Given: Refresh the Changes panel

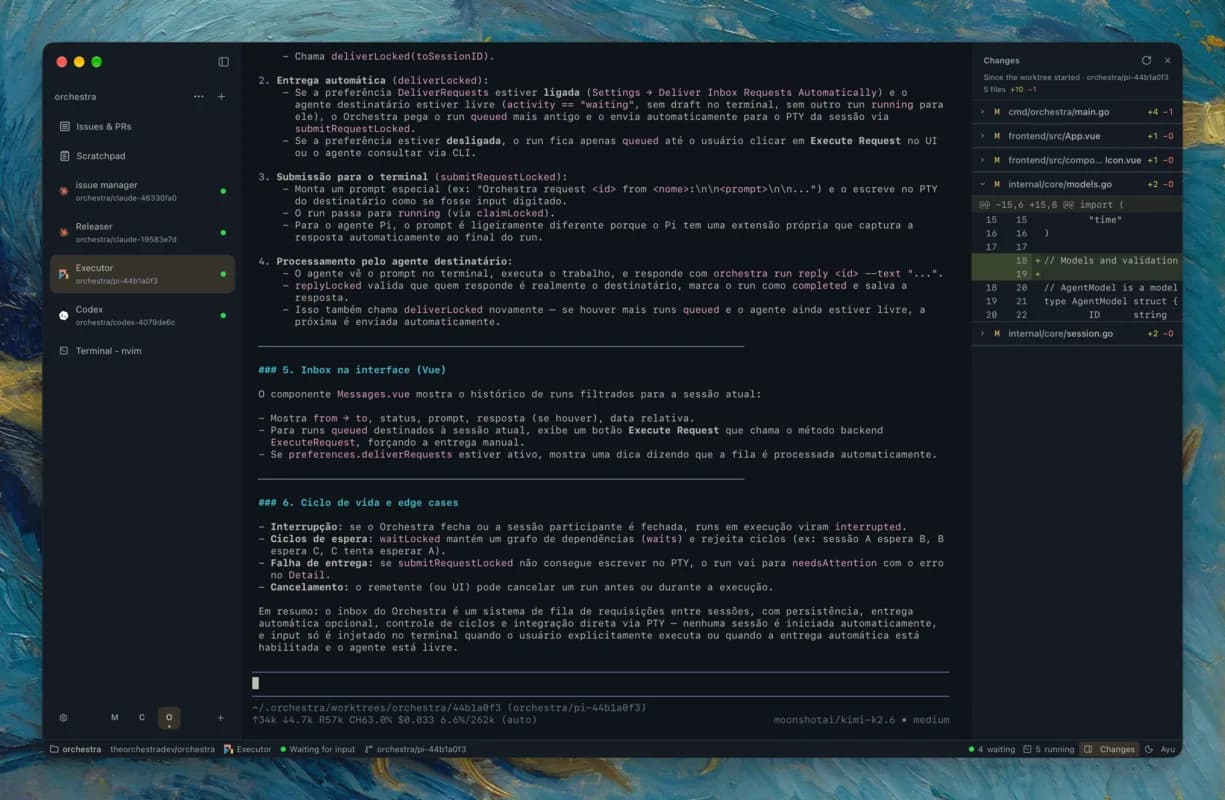Looking at the screenshot, I should tap(1146, 61).
